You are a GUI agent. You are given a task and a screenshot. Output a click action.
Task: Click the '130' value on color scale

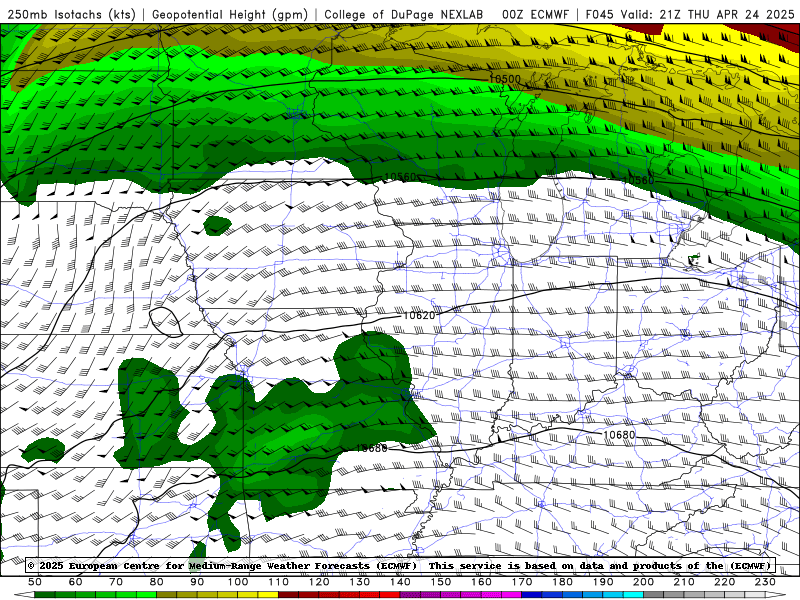(359, 582)
